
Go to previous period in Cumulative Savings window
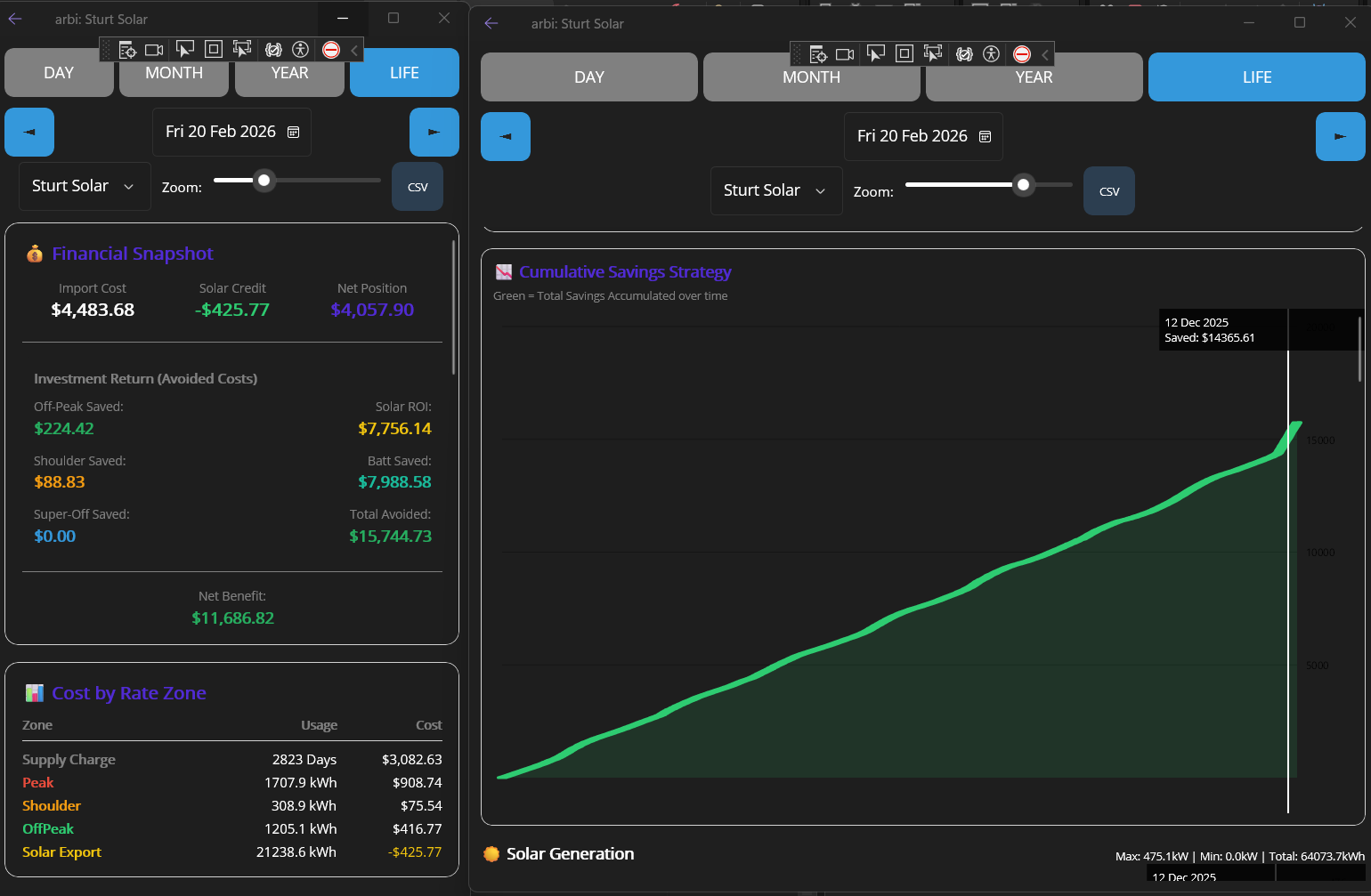tap(506, 136)
